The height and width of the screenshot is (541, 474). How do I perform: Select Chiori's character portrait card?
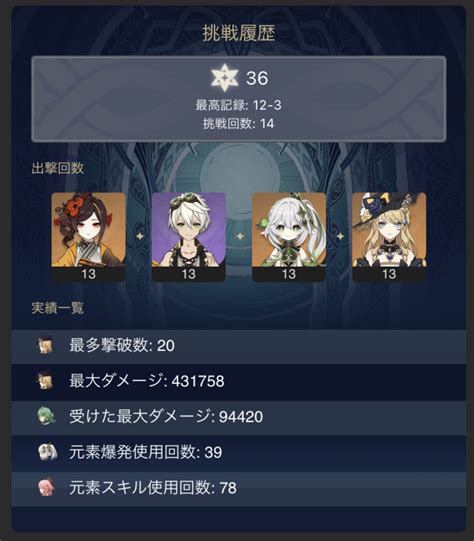[89, 237]
